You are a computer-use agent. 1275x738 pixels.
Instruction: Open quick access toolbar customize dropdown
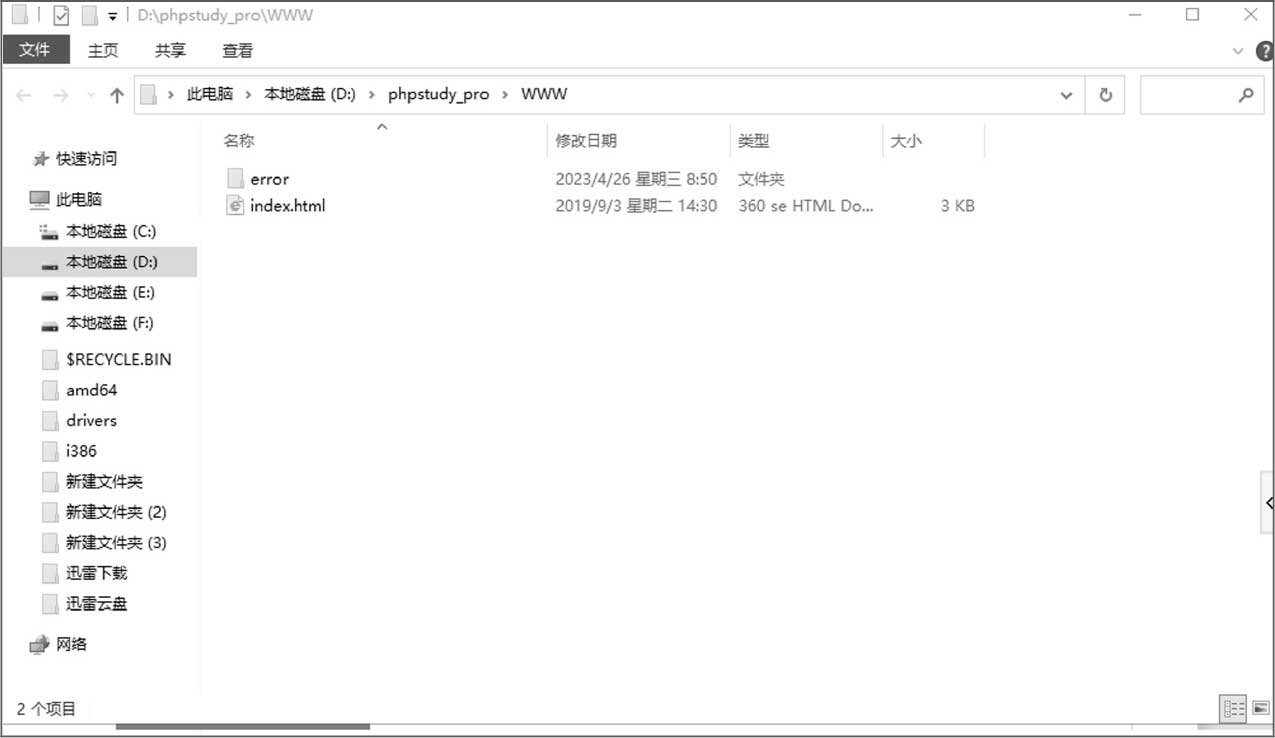[113, 16]
